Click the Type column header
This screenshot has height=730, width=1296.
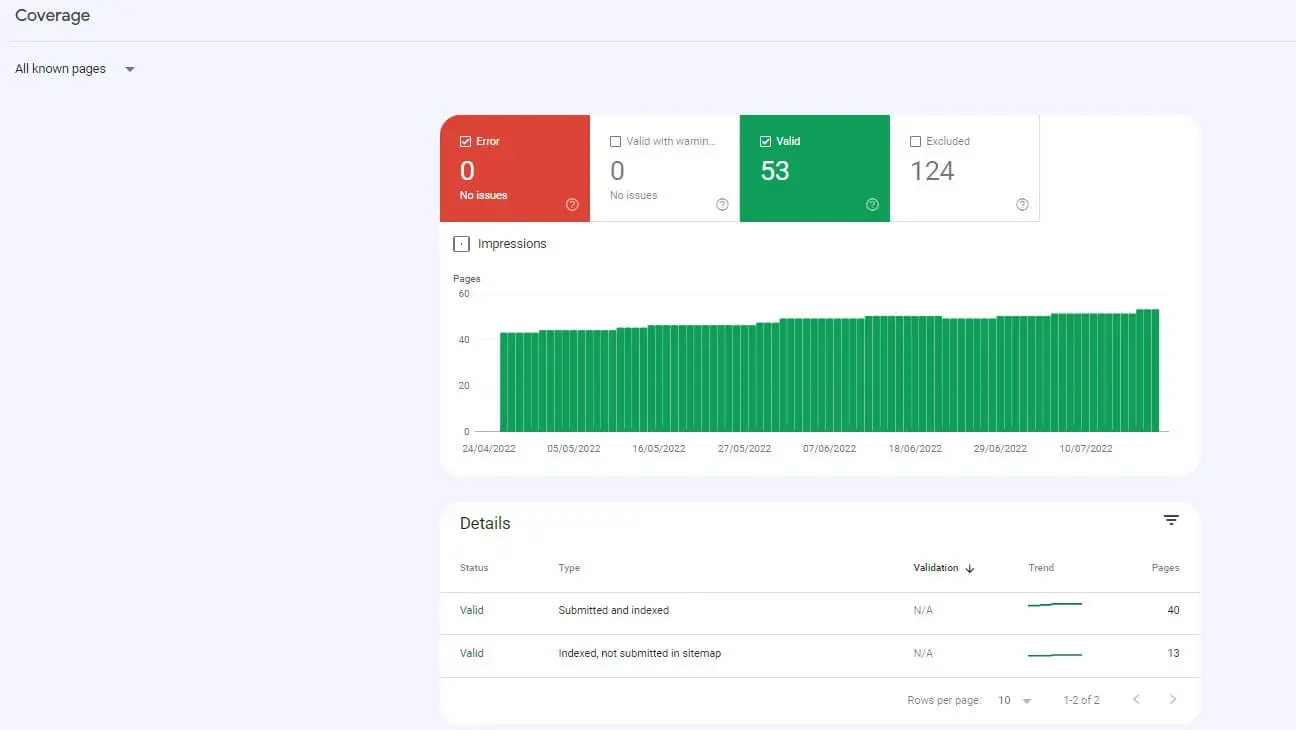pyautogui.click(x=569, y=568)
